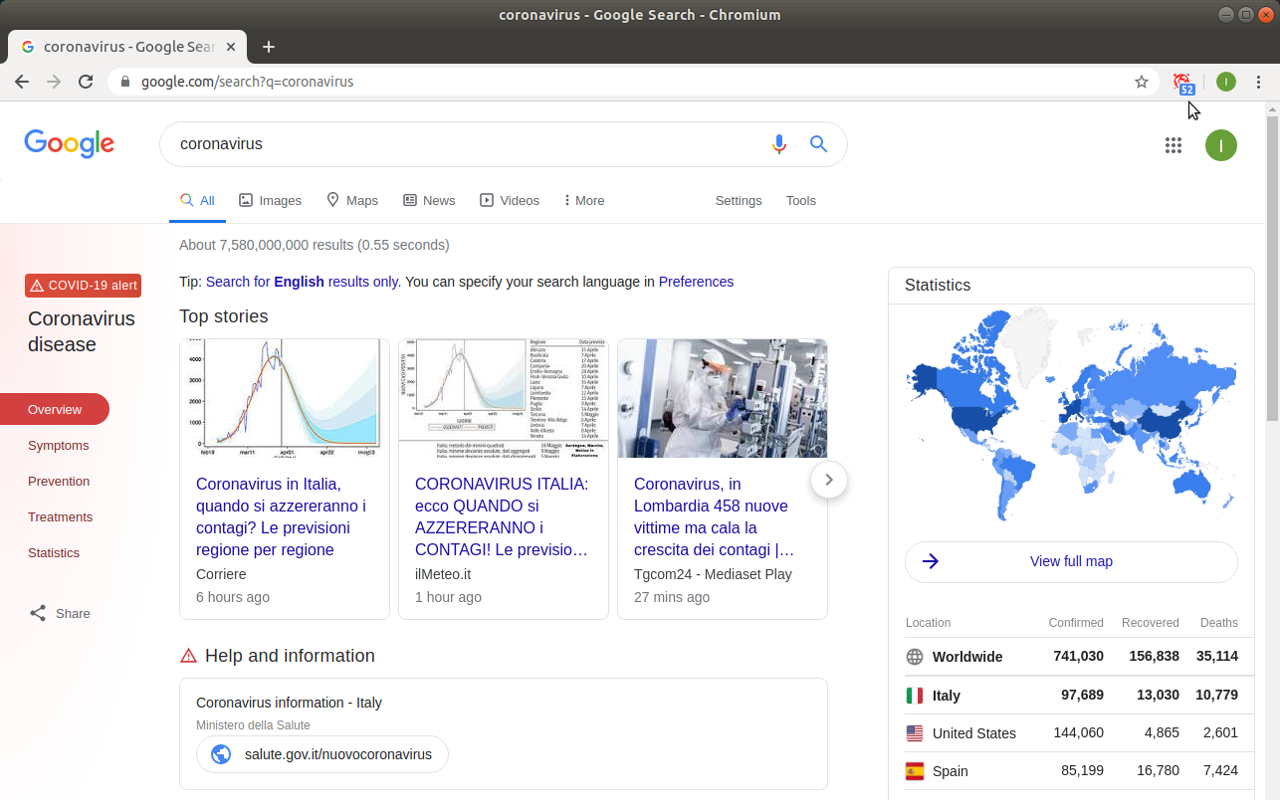
Task: Click the Coronavirus information - Italy heading
Action: click(x=289, y=703)
